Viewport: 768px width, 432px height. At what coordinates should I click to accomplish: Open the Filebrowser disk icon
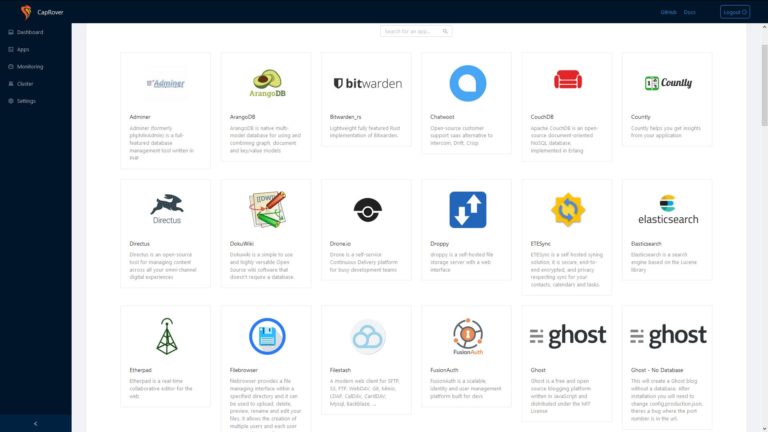tap(266, 335)
